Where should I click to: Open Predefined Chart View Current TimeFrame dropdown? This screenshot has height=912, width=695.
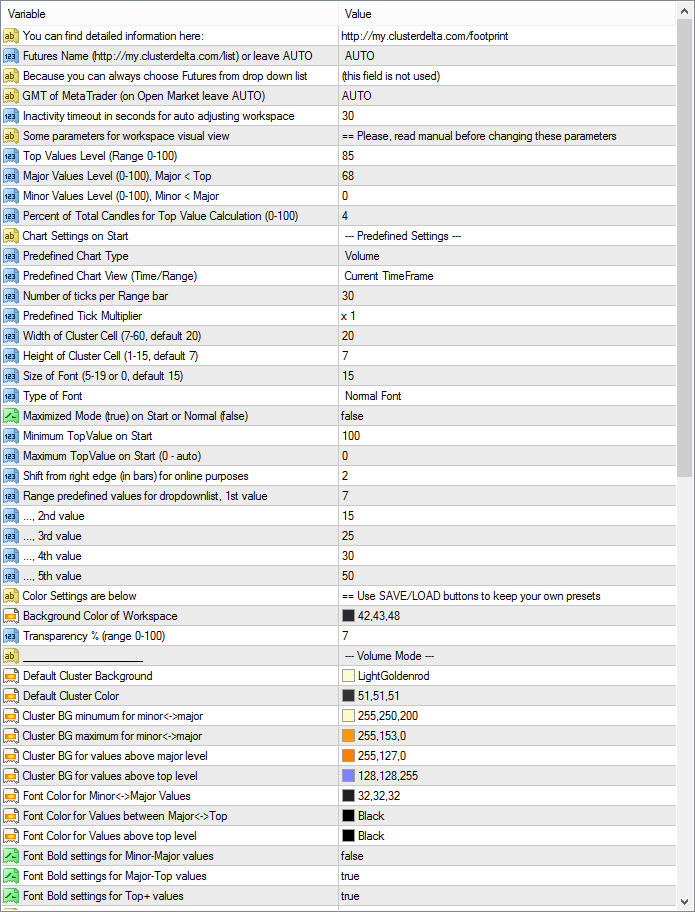pos(388,276)
